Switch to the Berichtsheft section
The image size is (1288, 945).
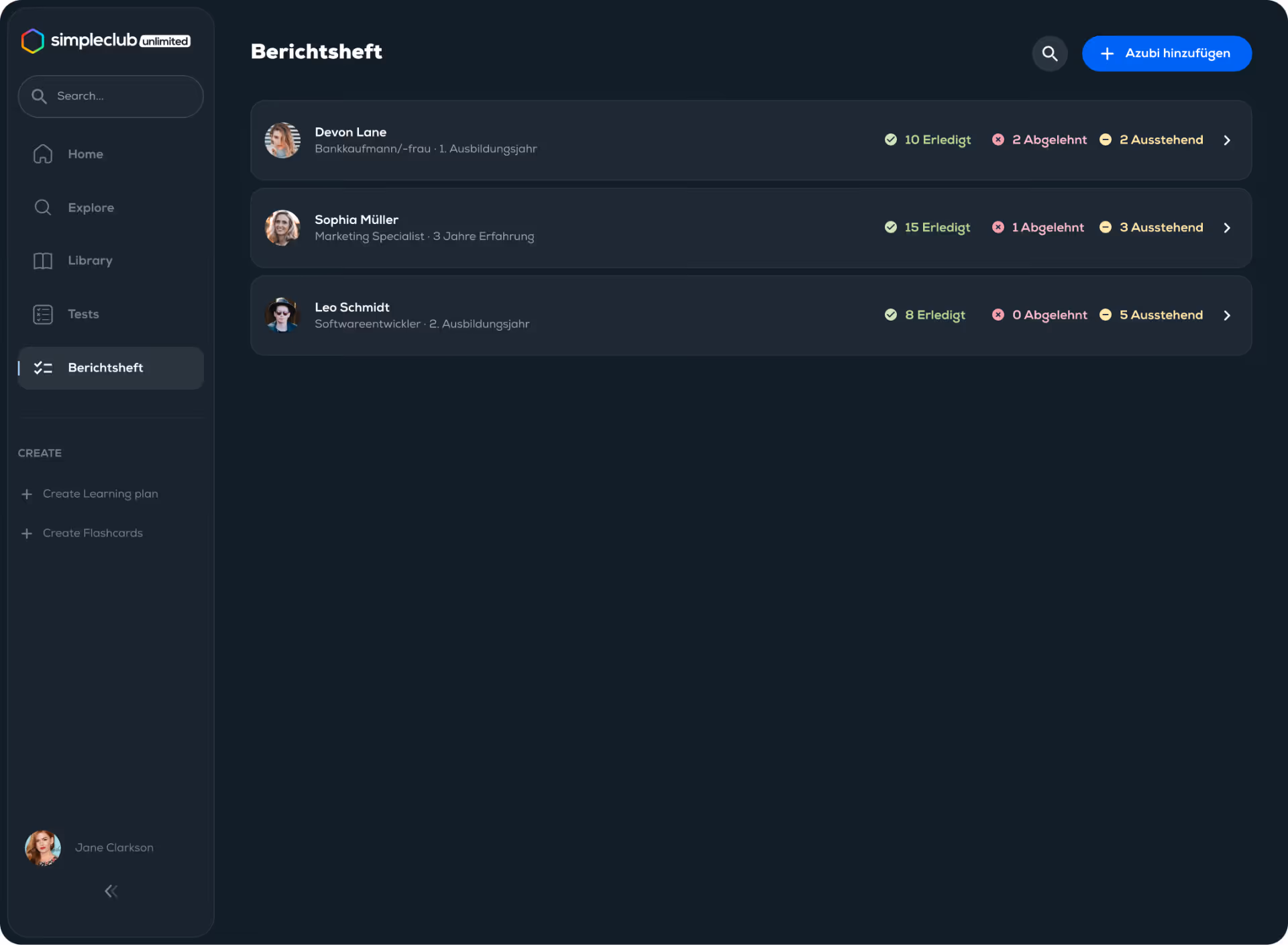105,368
